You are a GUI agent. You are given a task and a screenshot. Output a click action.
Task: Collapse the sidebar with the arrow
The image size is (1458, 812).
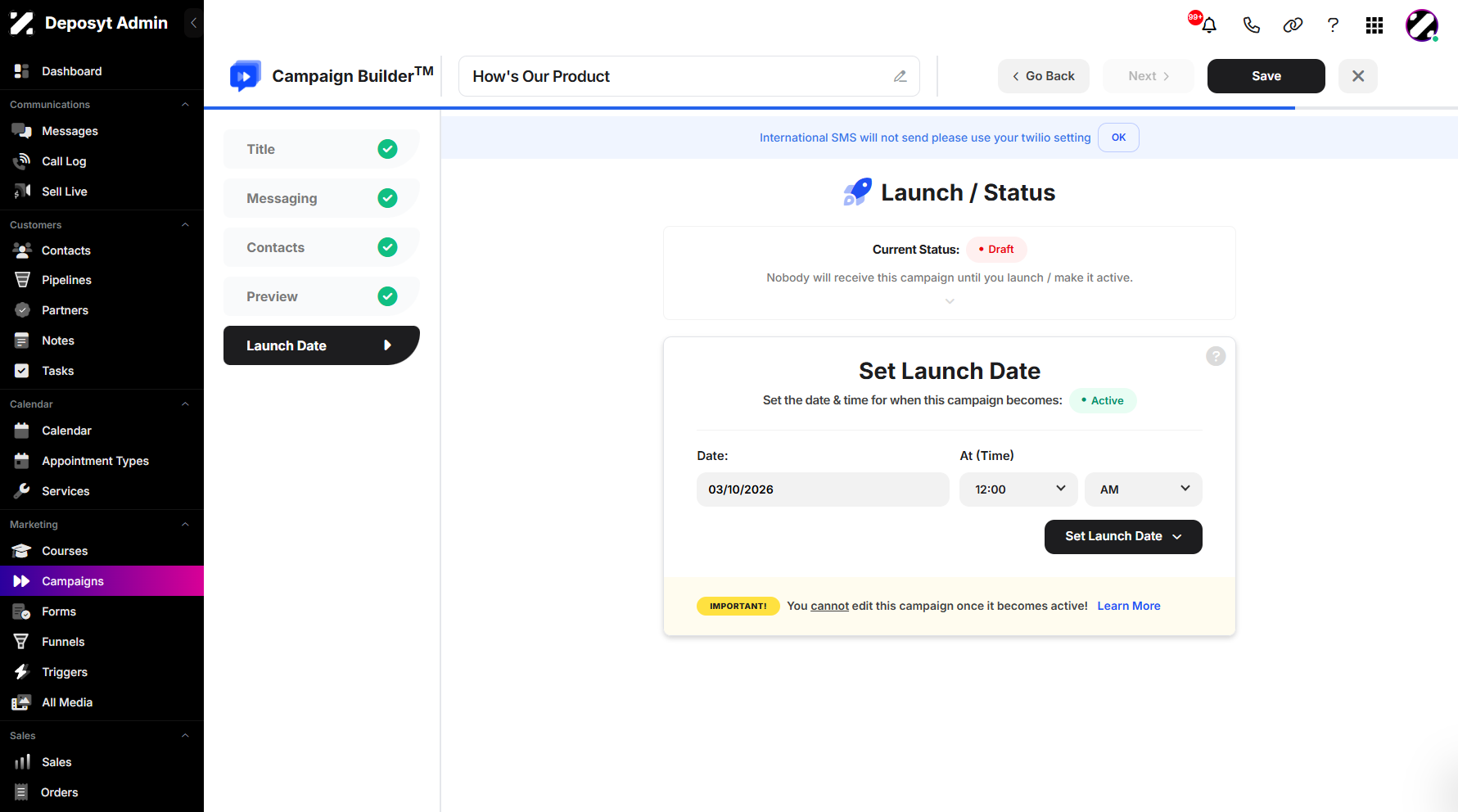pos(193,23)
